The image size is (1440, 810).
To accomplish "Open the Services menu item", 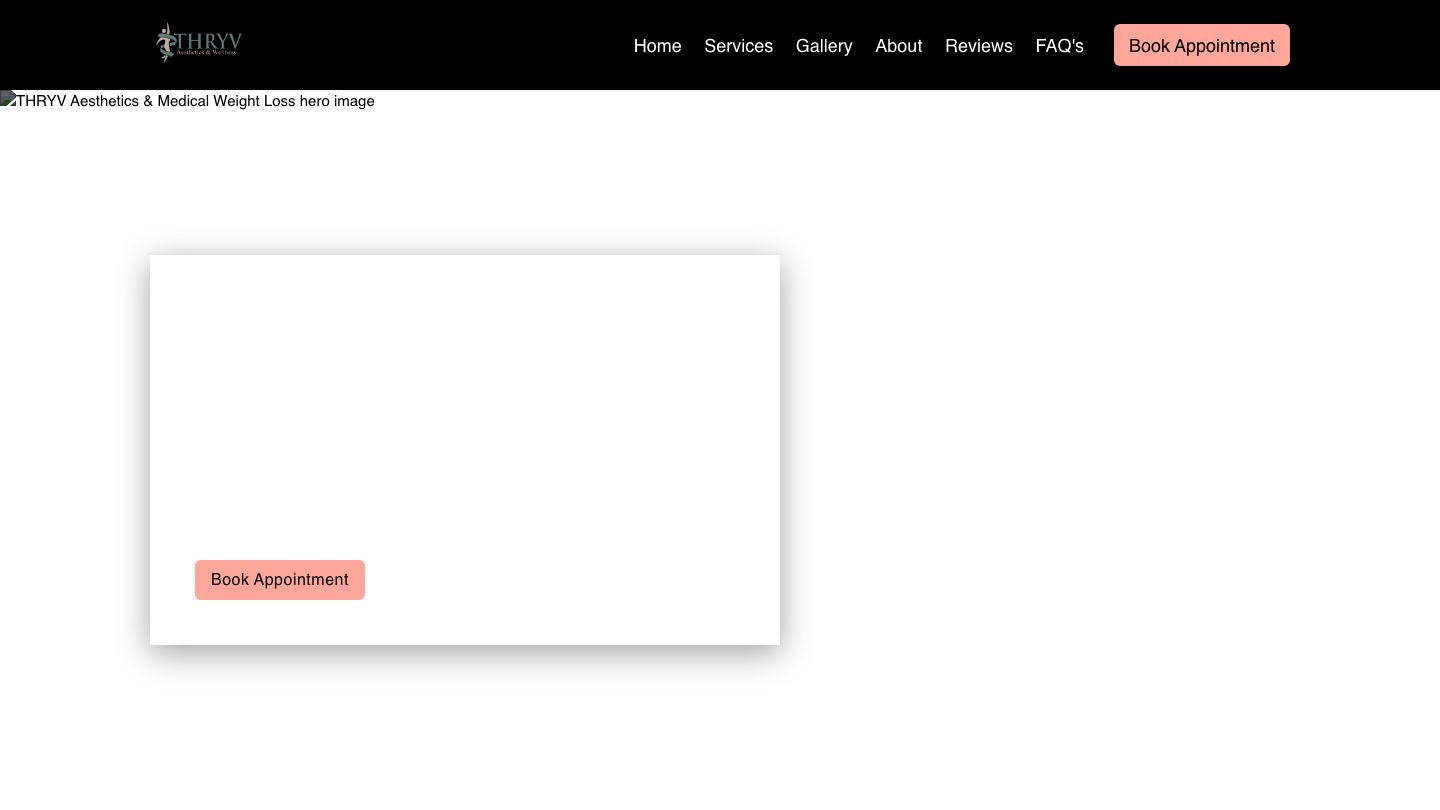I will 738,46.
